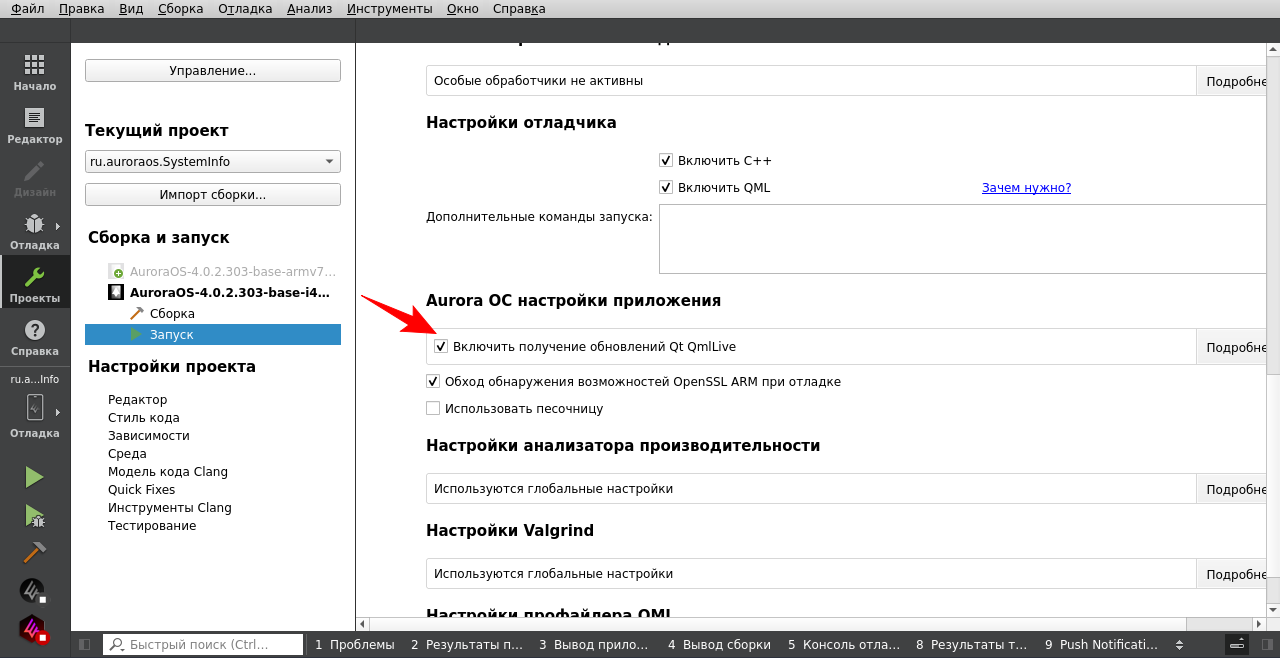Open the Инструменты menu
The height and width of the screenshot is (658, 1280).
pyautogui.click(x=389, y=9)
